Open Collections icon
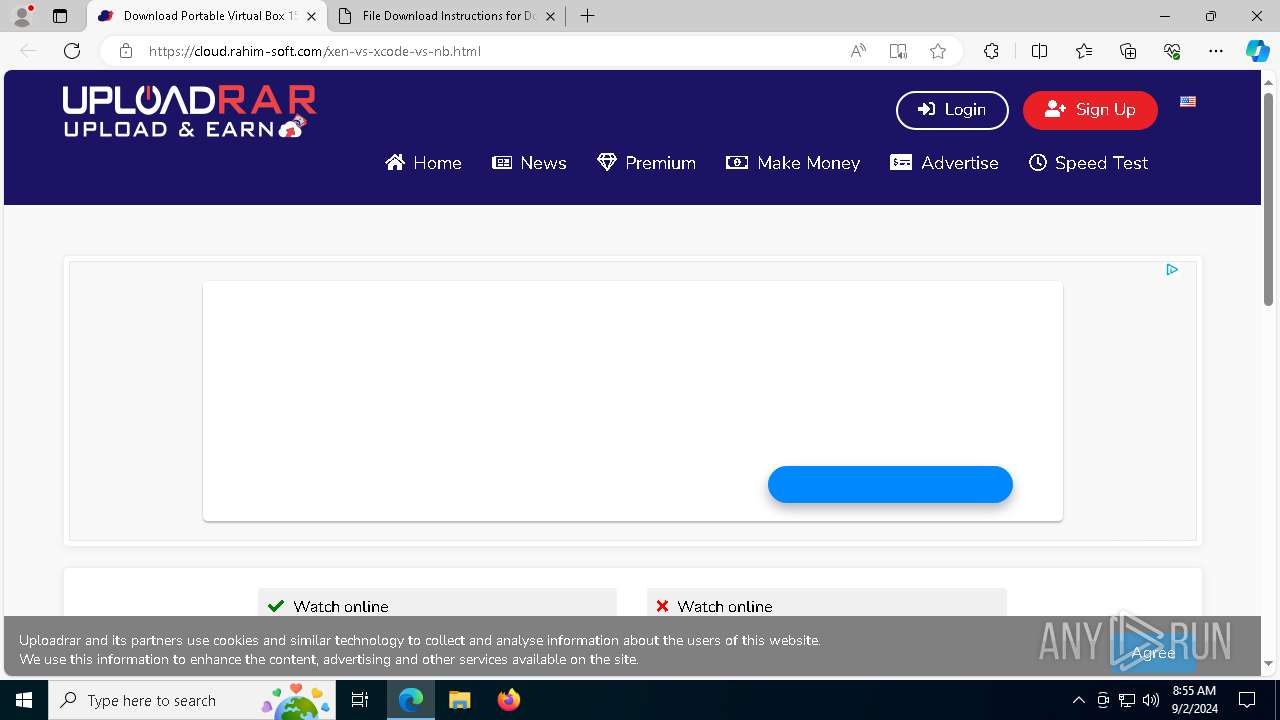The width and height of the screenshot is (1280, 720). pyautogui.click(x=1128, y=51)
